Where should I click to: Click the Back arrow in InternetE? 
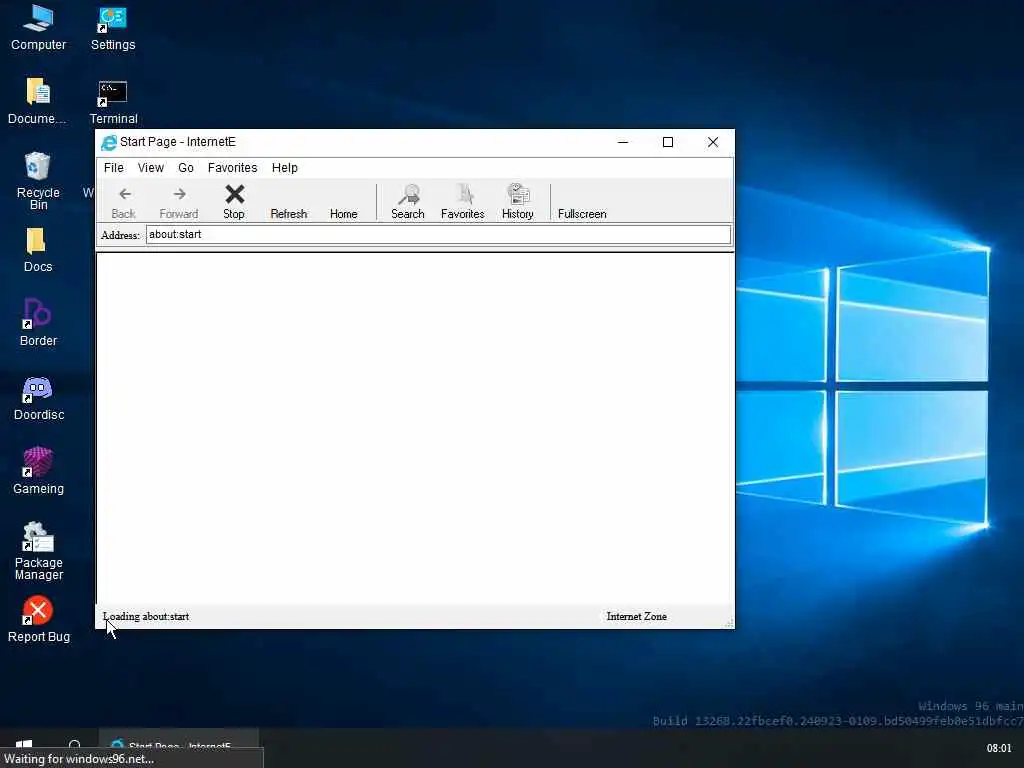124,202
